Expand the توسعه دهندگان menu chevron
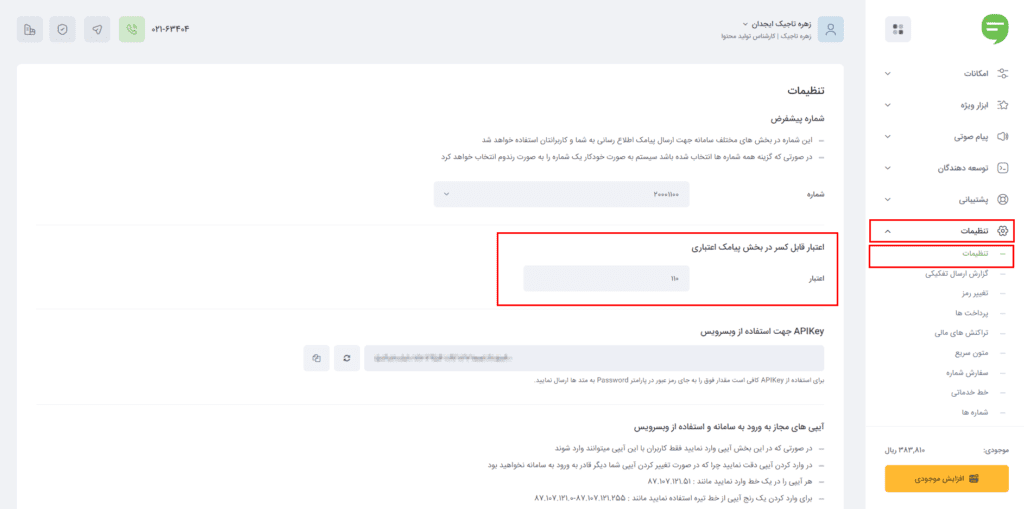Viewport: 1024px width, 509px height. (887, 168)
